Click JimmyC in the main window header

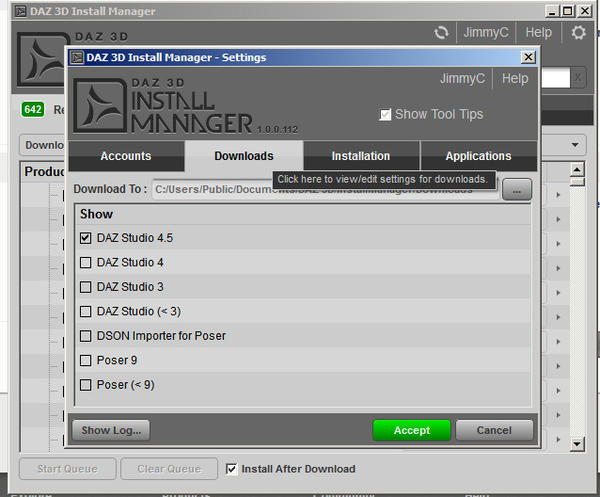[x=486, y=33]
